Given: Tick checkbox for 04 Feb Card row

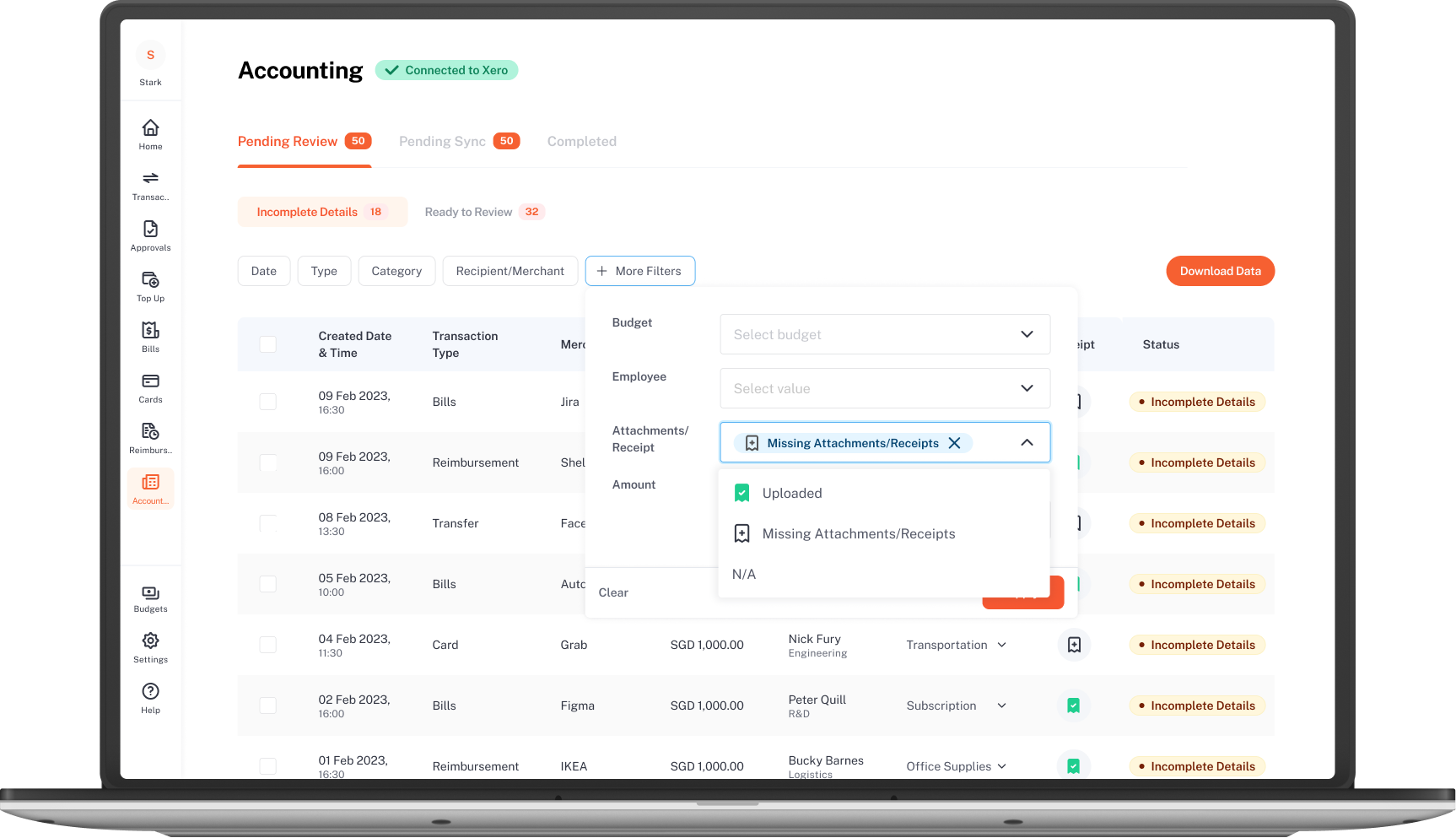Looking at the screenshot, I should point(267,645).
